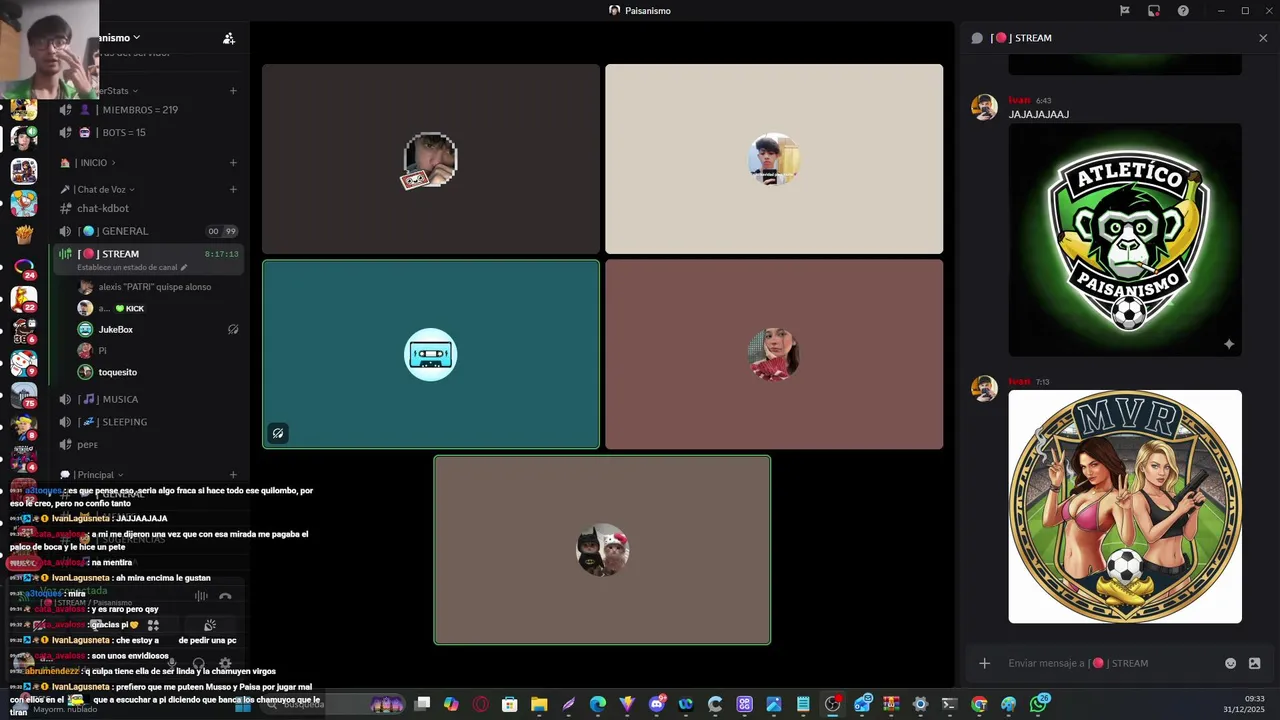Open the top-left video participant tile
Screen dimensions: 1280x720
[x=431, y=159]
